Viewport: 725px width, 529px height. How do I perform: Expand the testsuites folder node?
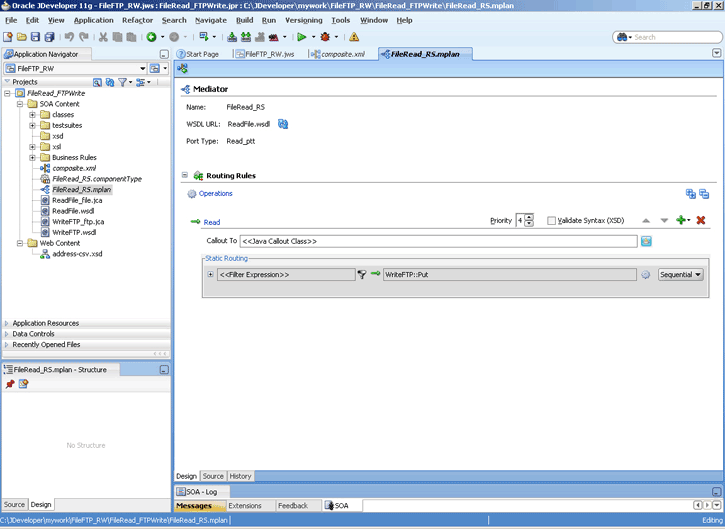click(x=32, y=125)
